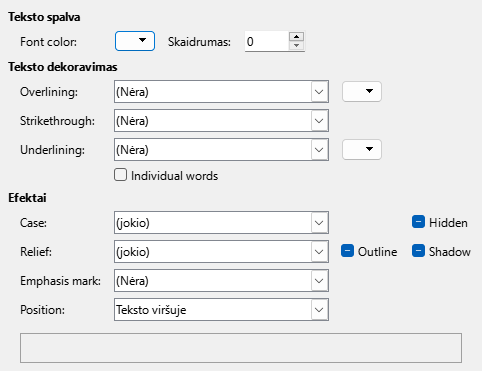Open the Overlining color picker
This screenshot has width=482, height=371.
pyautogui.click(x=362, y=91)
